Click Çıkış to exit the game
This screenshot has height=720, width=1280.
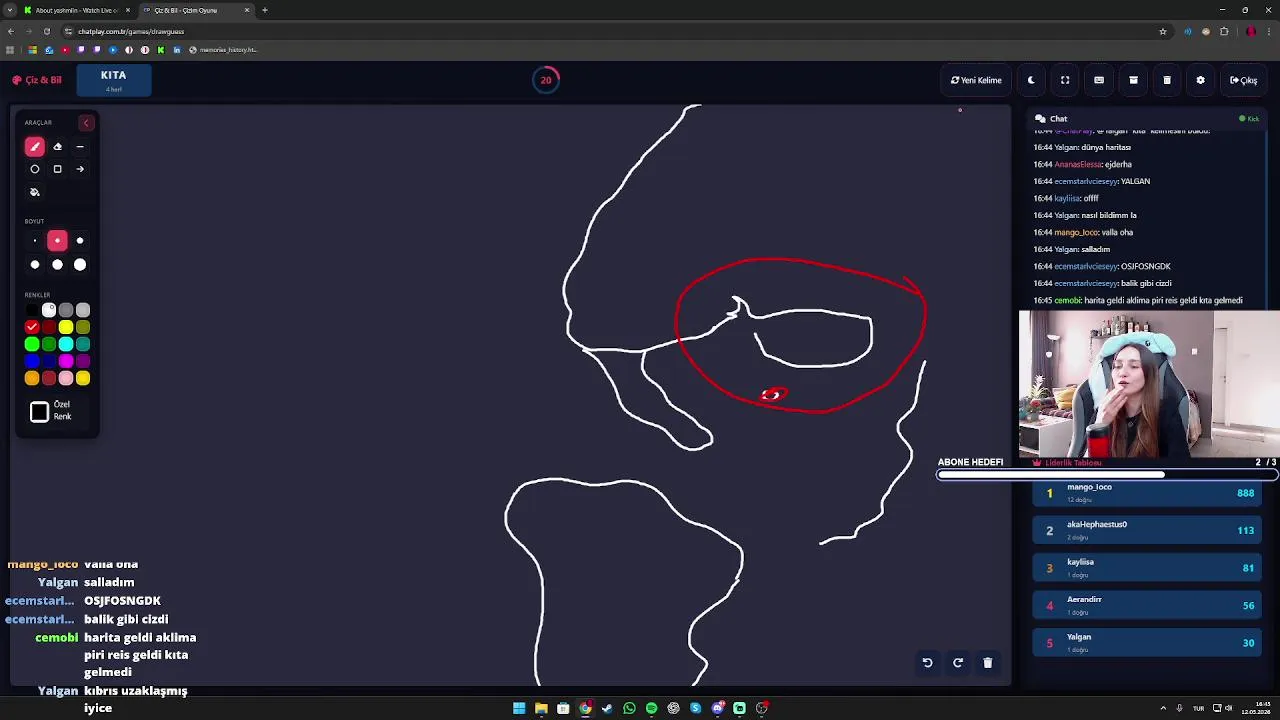tap(1244, 80)
